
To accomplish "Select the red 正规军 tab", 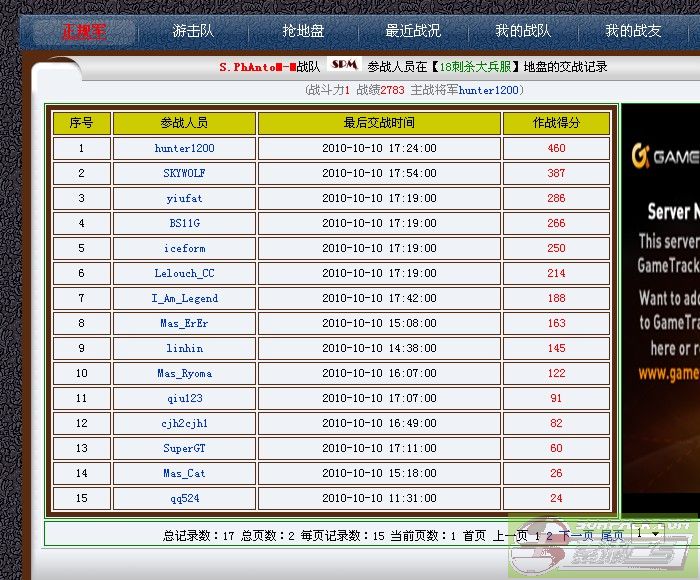I will (84, 31).
